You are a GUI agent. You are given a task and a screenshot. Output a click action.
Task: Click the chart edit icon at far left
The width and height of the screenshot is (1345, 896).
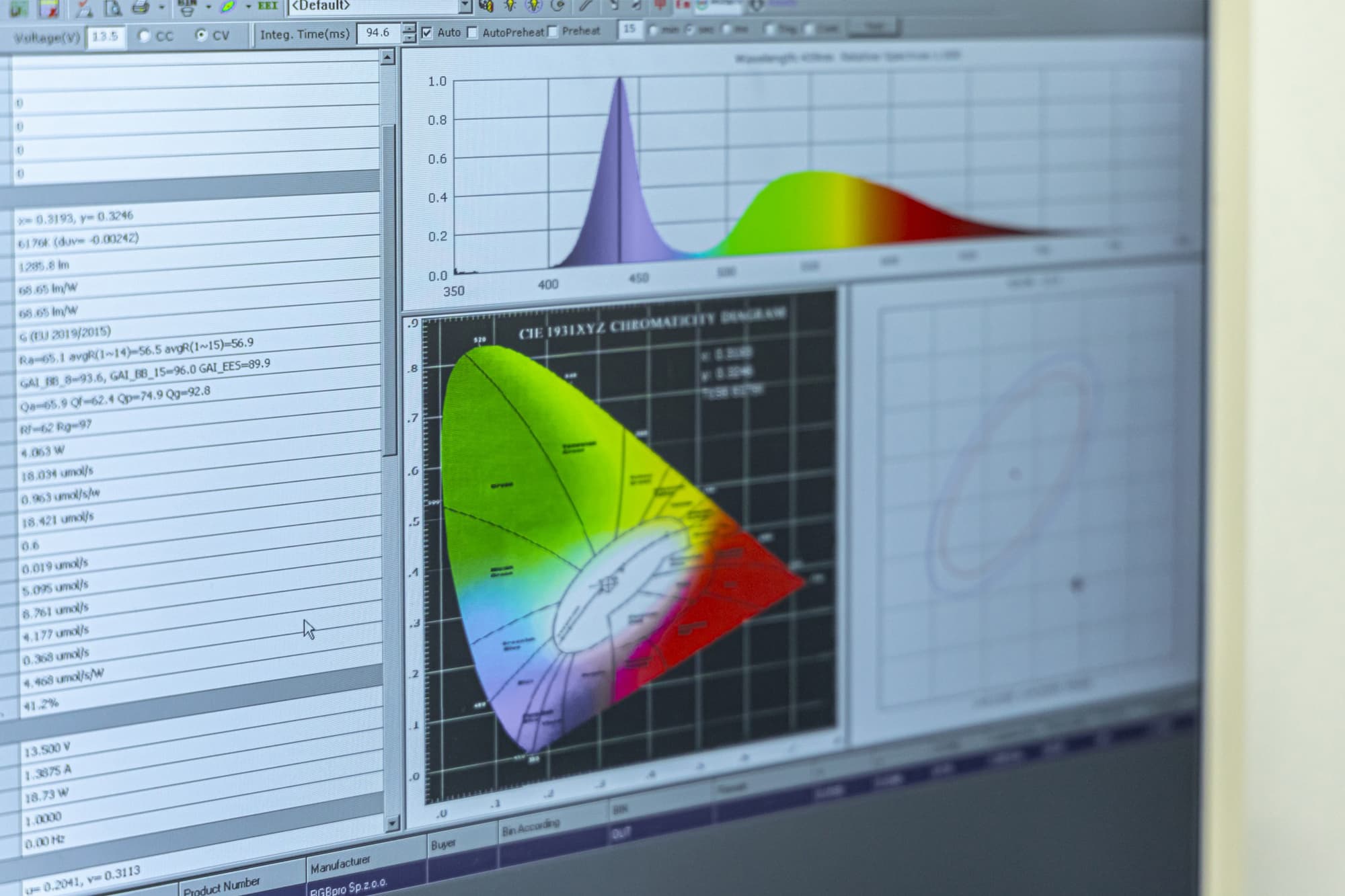click(x=19, y=9)
